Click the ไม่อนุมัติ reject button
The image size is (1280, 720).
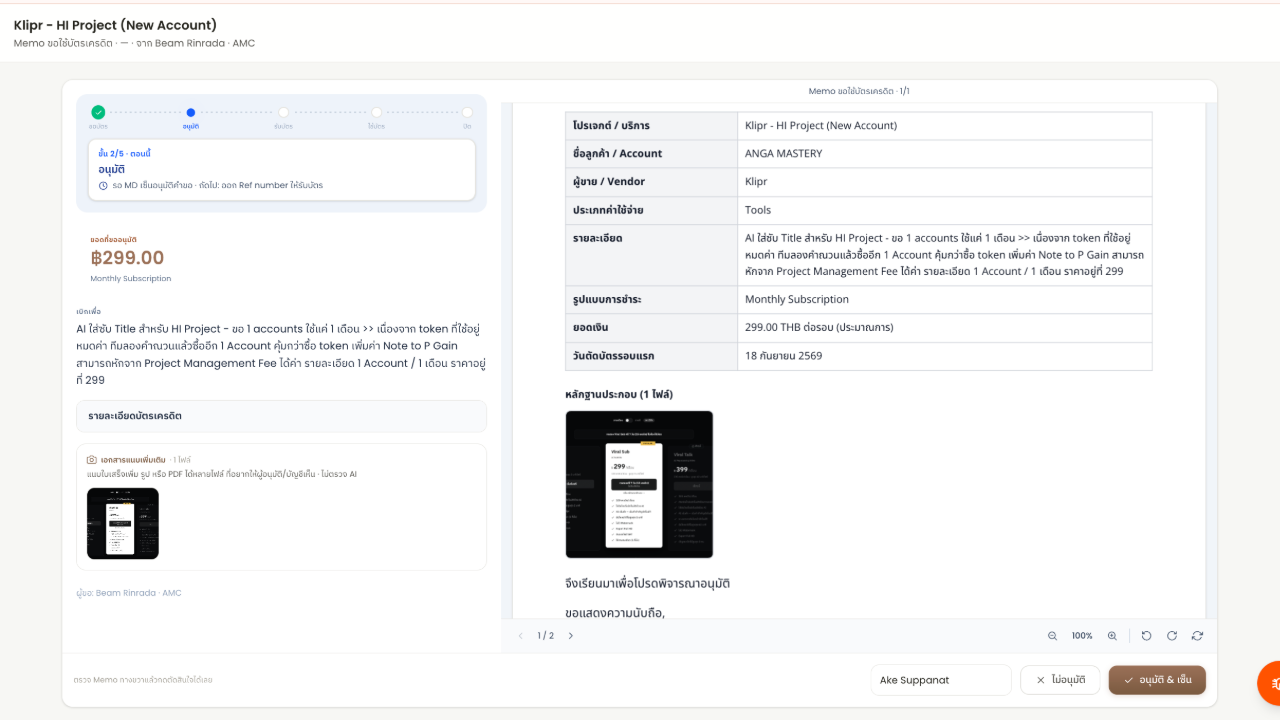click(1060, 680)
